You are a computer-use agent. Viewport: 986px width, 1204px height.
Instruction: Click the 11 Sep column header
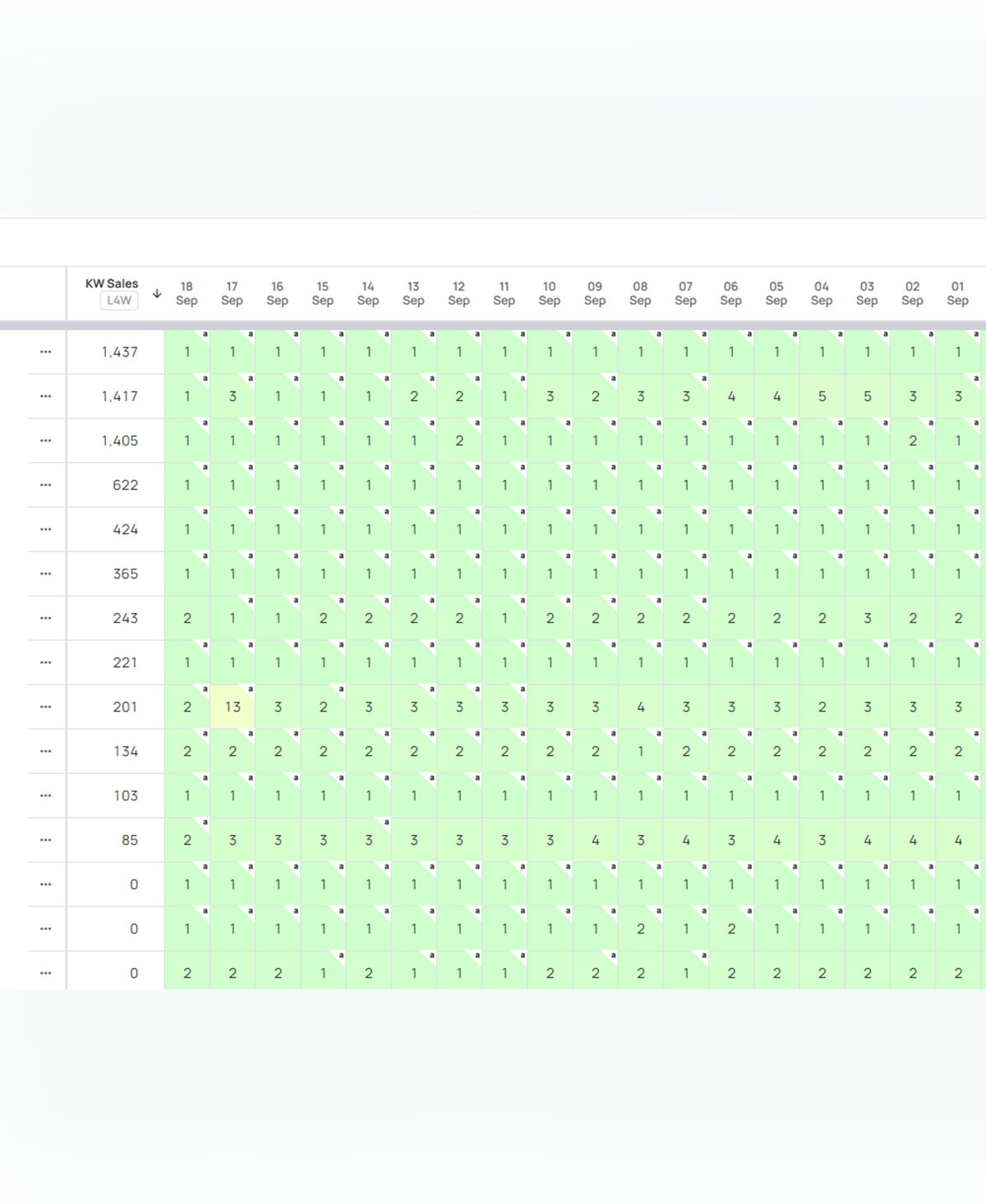[x=504, y=293]
